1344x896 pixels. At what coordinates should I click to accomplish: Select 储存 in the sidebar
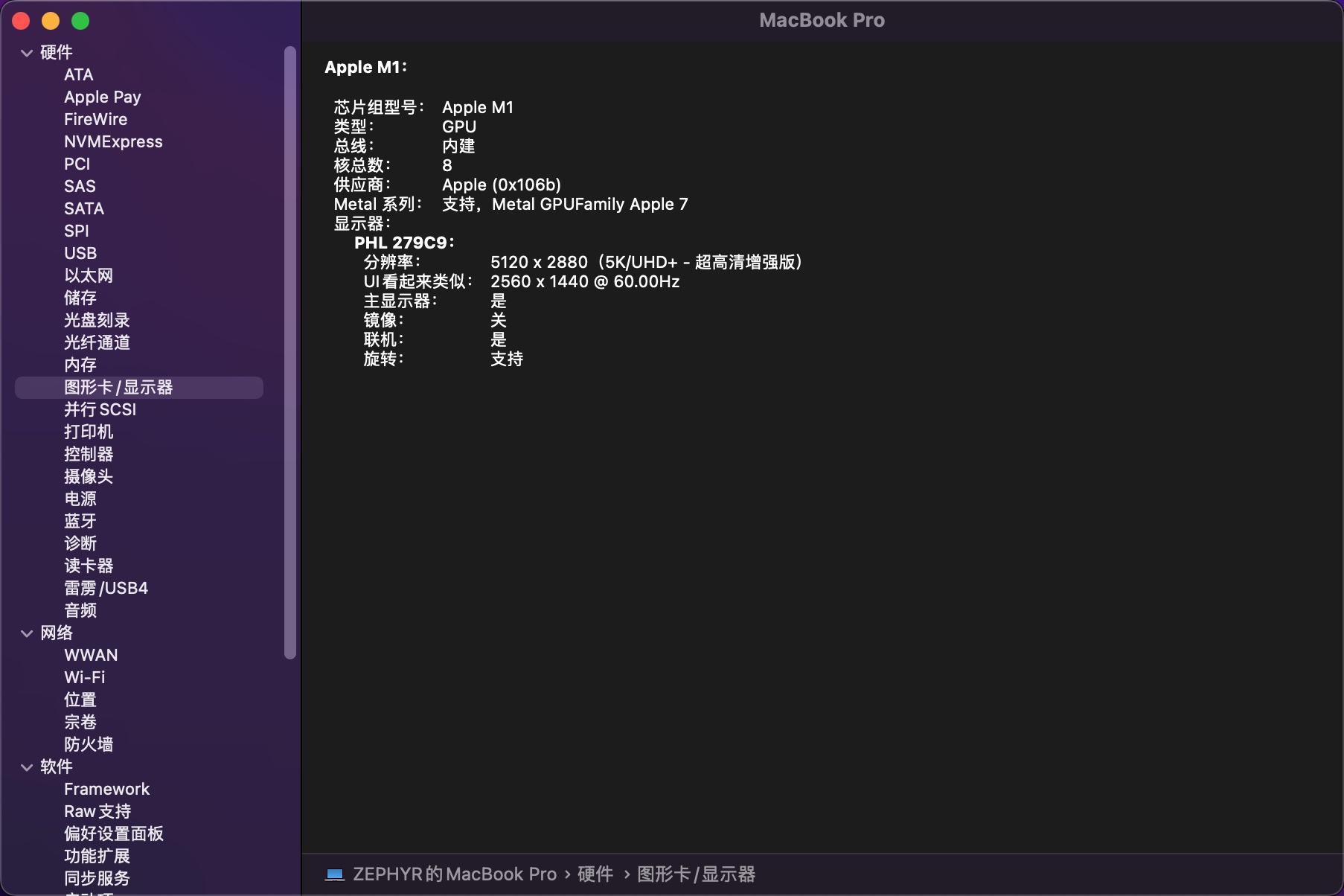[x=80, y=298]
